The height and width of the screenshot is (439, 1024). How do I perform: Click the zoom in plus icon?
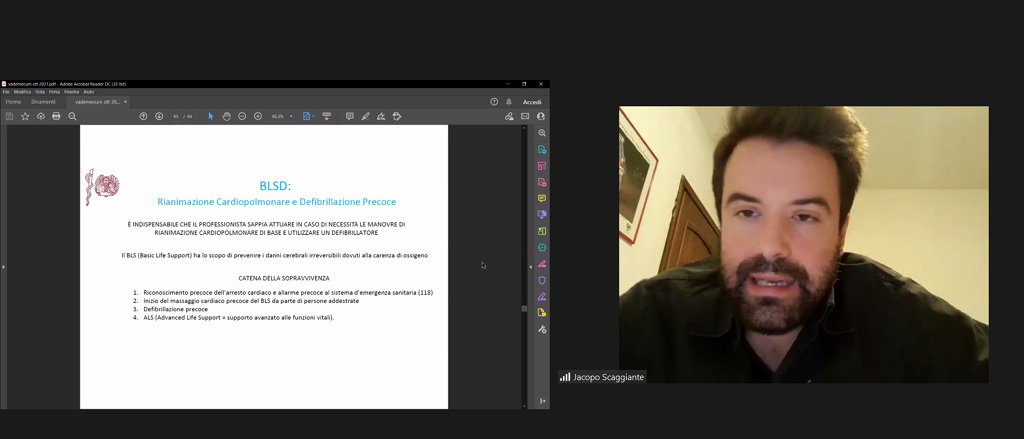coord(258,116)
